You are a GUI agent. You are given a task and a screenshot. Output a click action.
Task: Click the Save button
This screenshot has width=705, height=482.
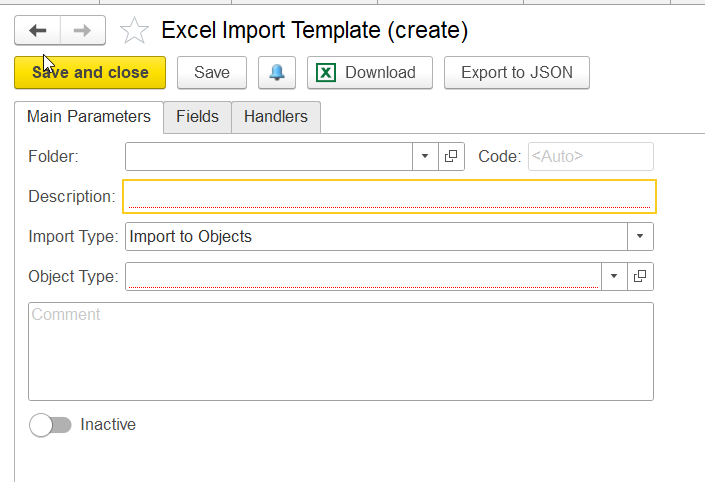(212, 72)
